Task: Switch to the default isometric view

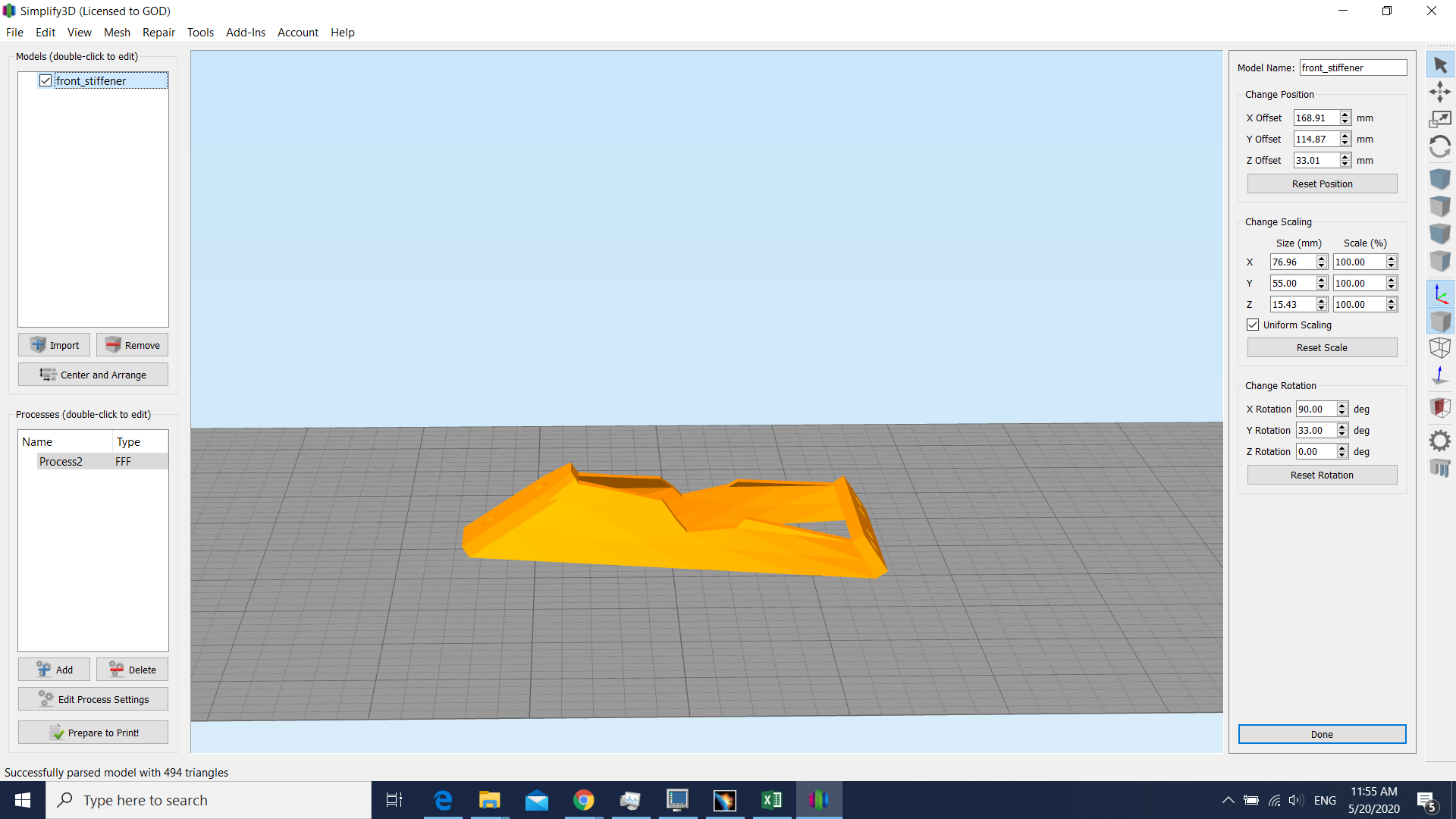Action: [x=1440, y=179]
